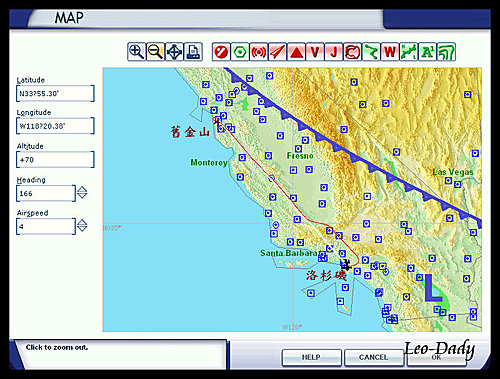Viewport: 500px width, 379px height.
Task: Click the Longitude input field
Action: 55,126
